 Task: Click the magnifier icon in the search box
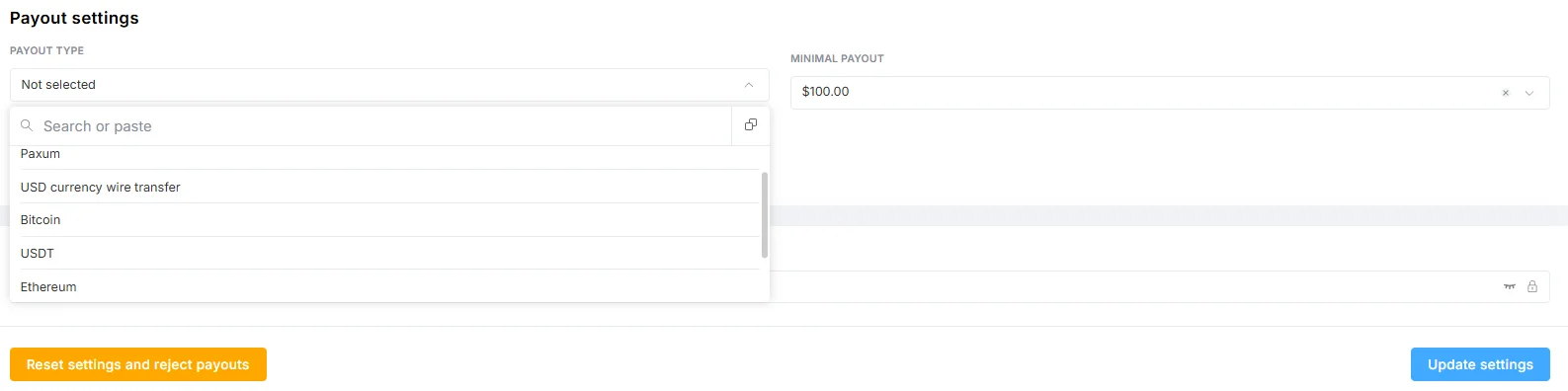pyautogui.click(x=27, y=125)
